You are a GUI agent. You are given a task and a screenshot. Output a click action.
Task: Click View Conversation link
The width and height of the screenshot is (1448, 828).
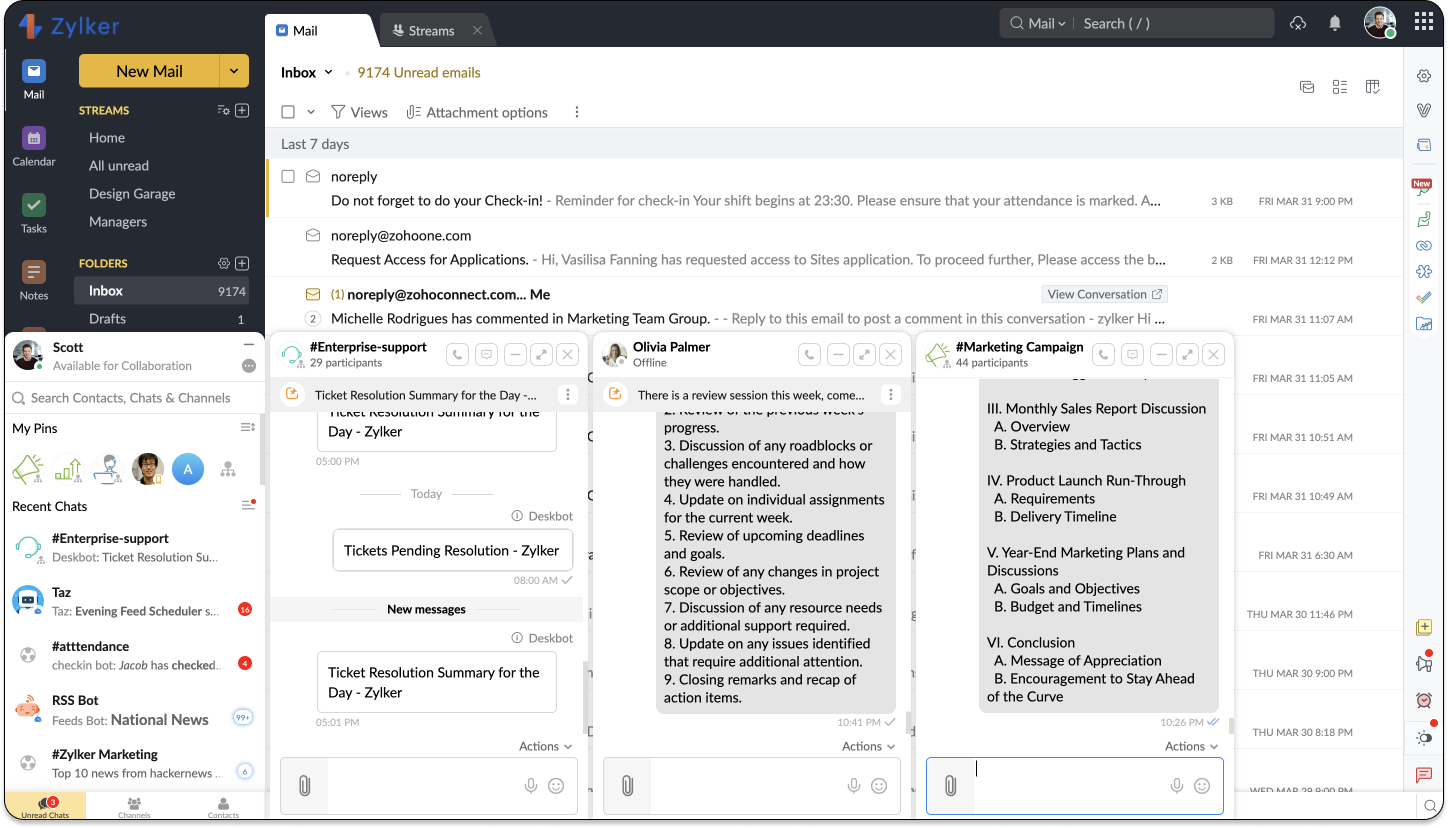(1104, 294)
